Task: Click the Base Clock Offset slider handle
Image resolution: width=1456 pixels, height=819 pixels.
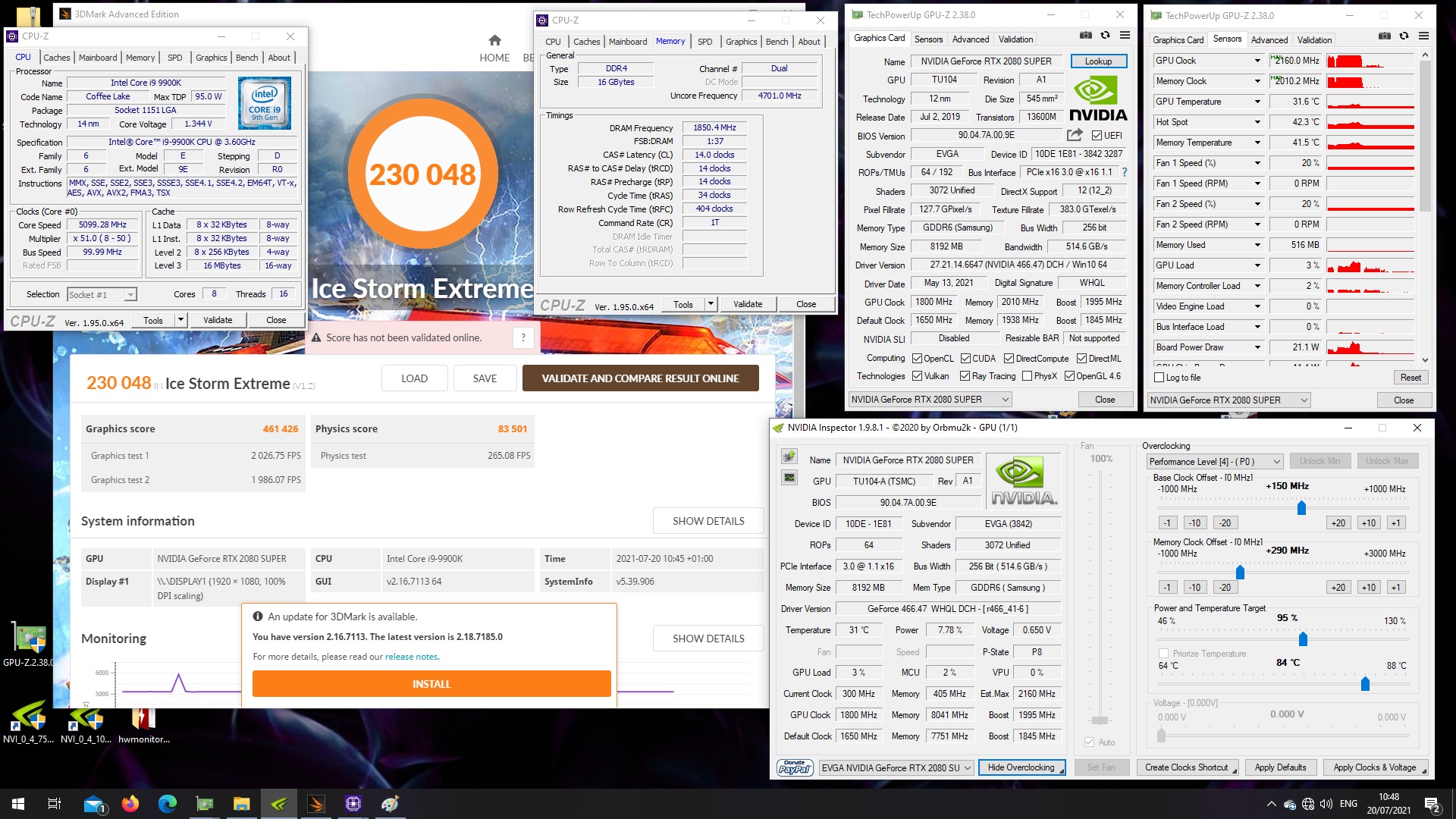Action: pyautogui.click(x=1301, y=507)
